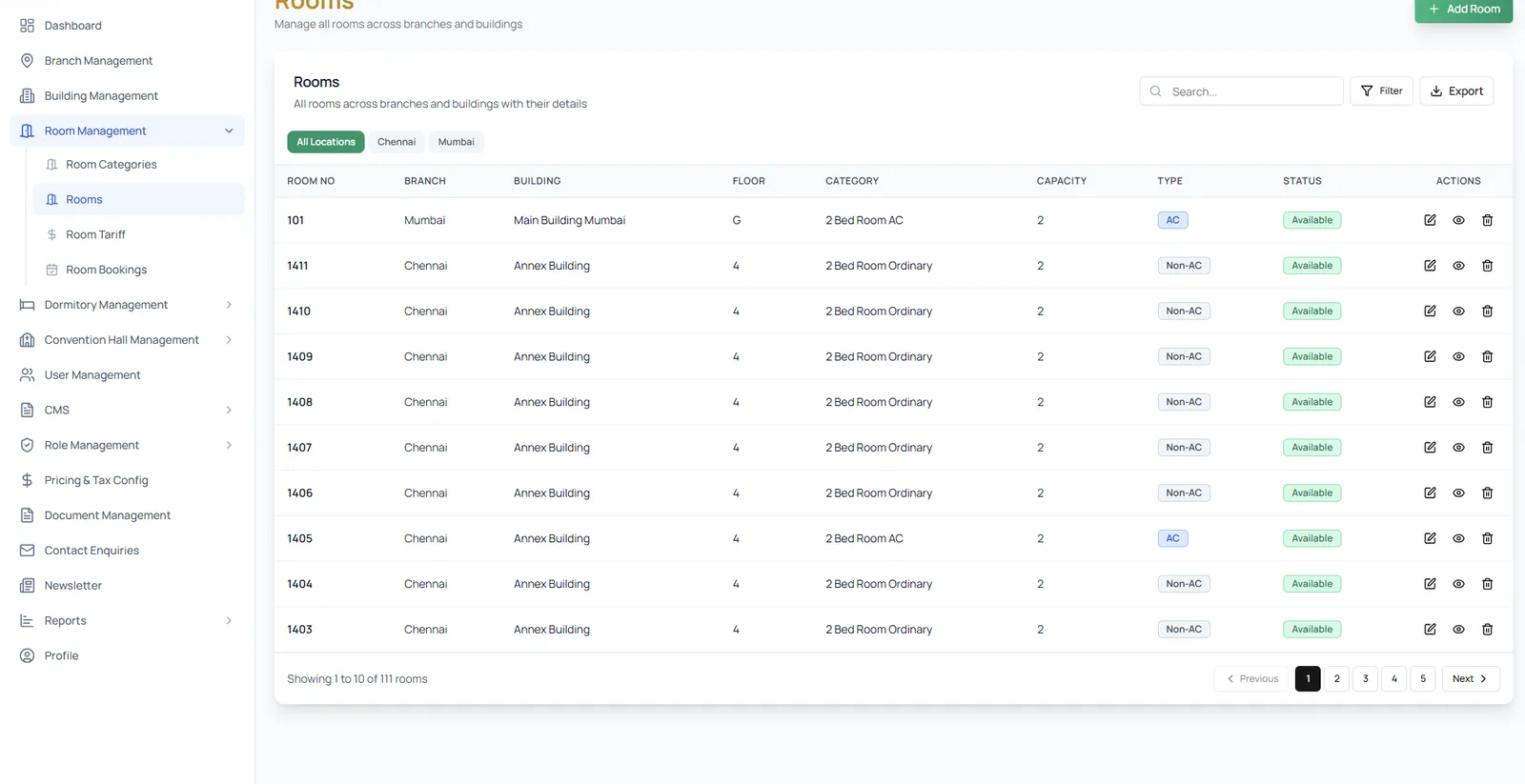Edit room 1410 via pencil icon
1525x784 pixels.
tap(1430, 312)
